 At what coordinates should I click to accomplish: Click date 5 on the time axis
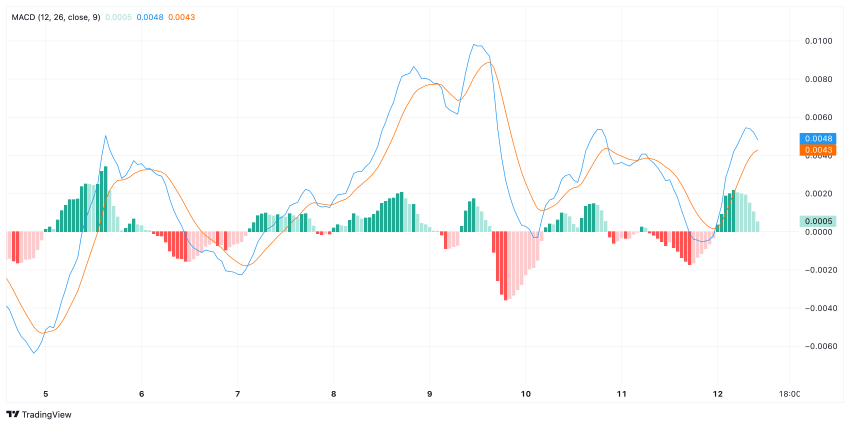point(46,395)
